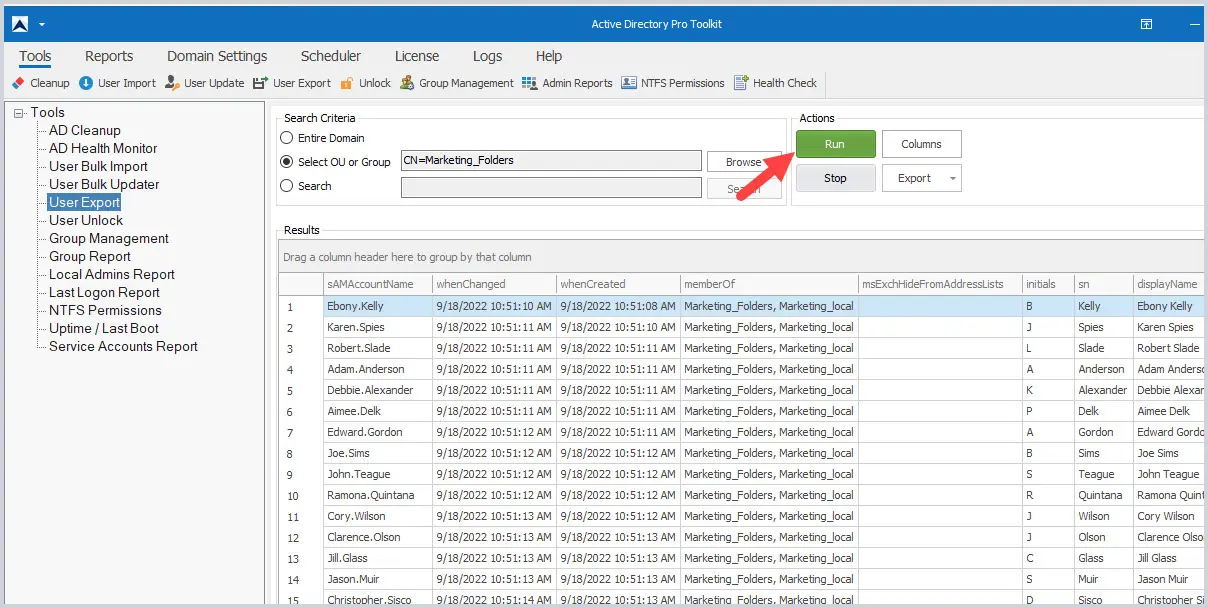Open the Help menu
The height and width of the screenshot is (608, 1208).
pyautogui.click(x=549, y=57)
